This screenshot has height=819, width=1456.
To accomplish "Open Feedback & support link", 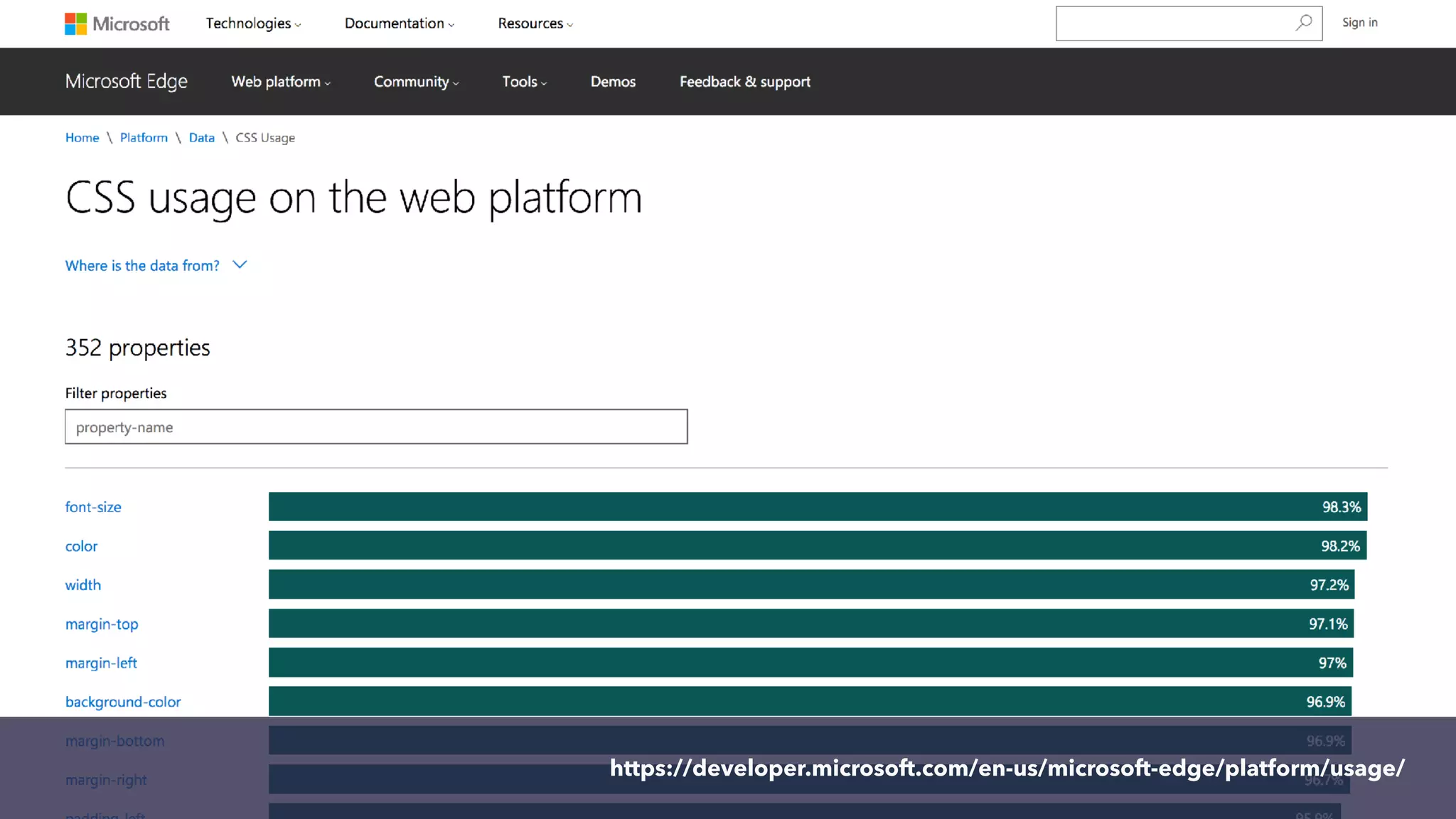I will coord(744,82).
